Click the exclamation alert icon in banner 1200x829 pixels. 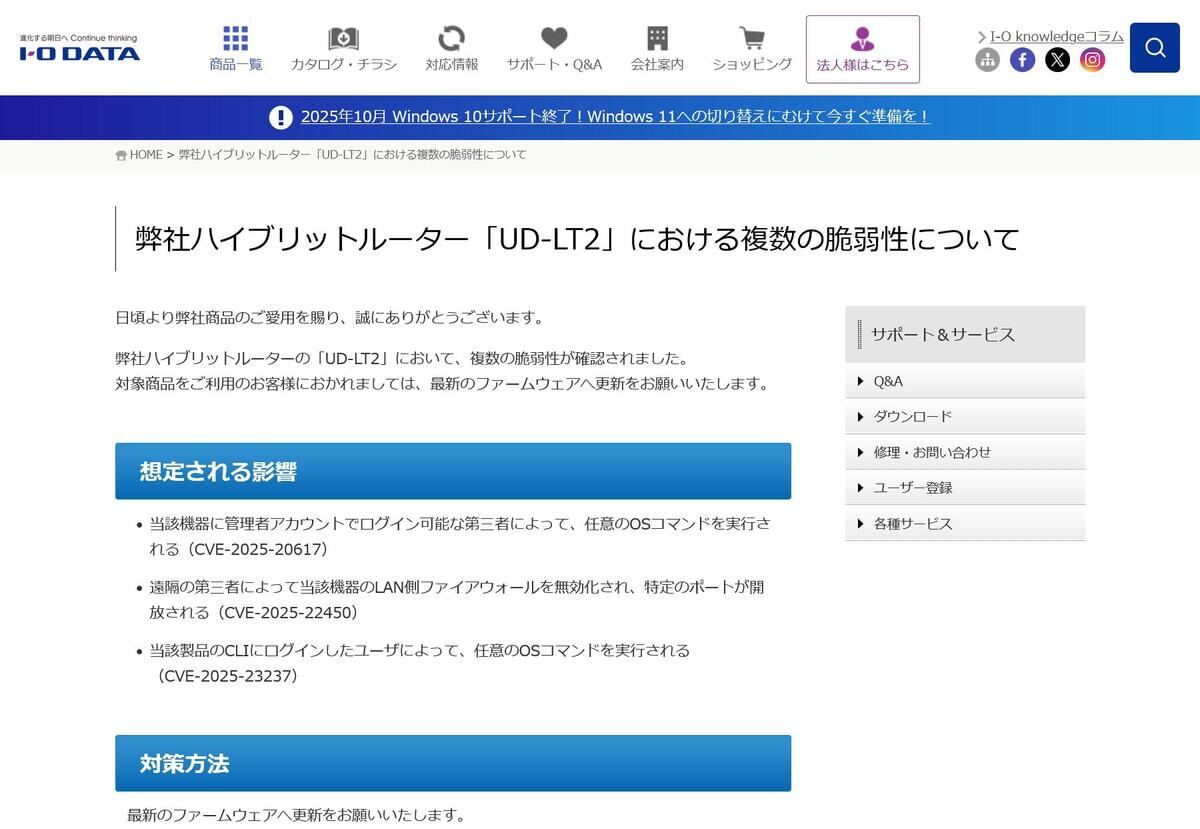coord(281,117)
